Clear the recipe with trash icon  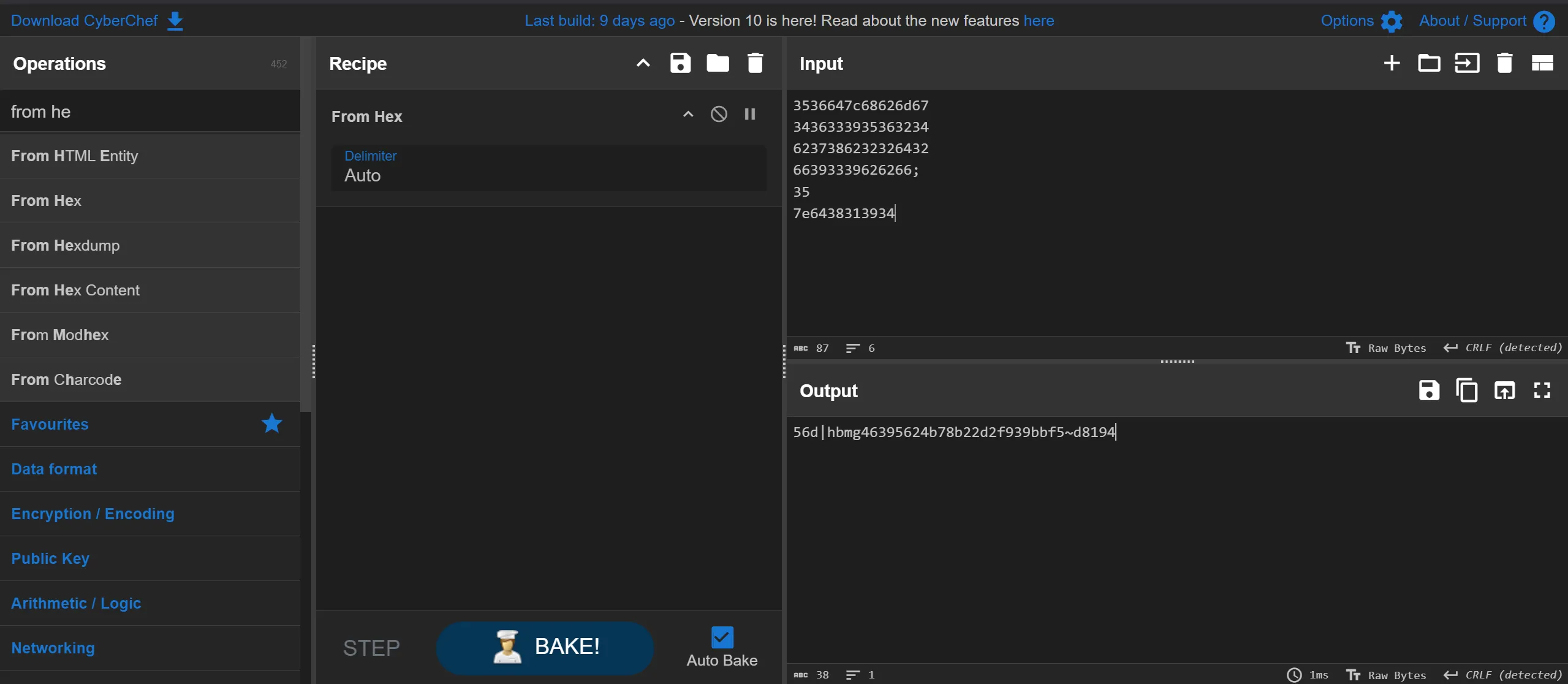tap(755, 63)
